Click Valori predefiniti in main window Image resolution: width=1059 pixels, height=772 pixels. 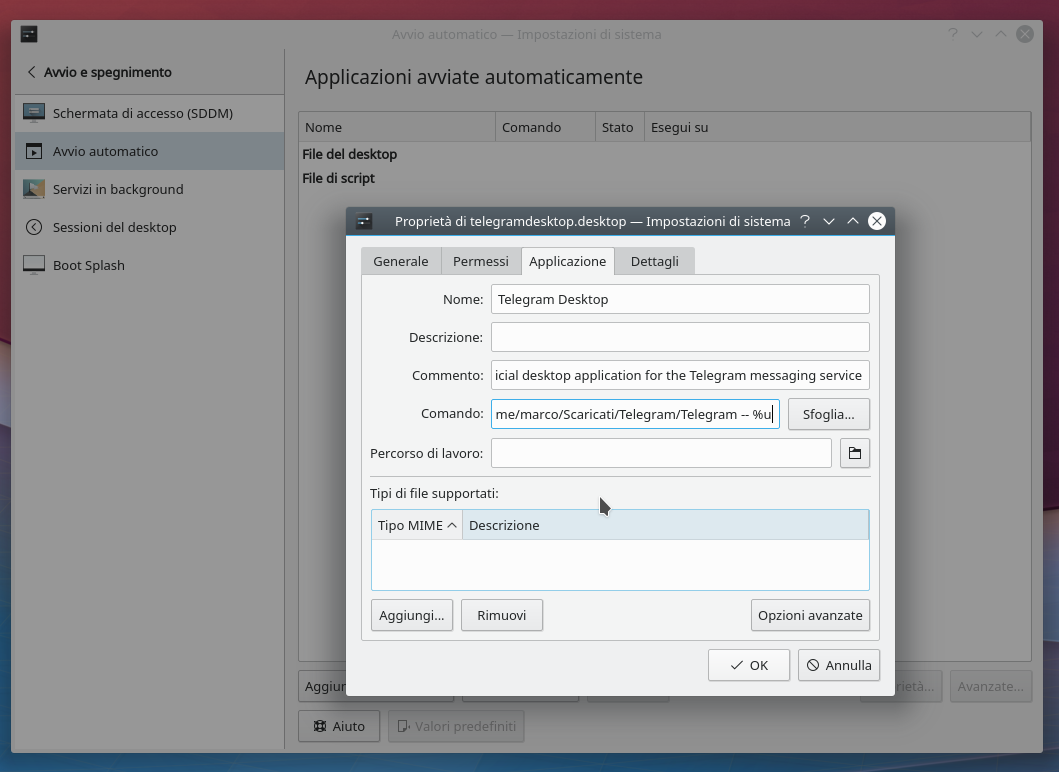(457, 726)
